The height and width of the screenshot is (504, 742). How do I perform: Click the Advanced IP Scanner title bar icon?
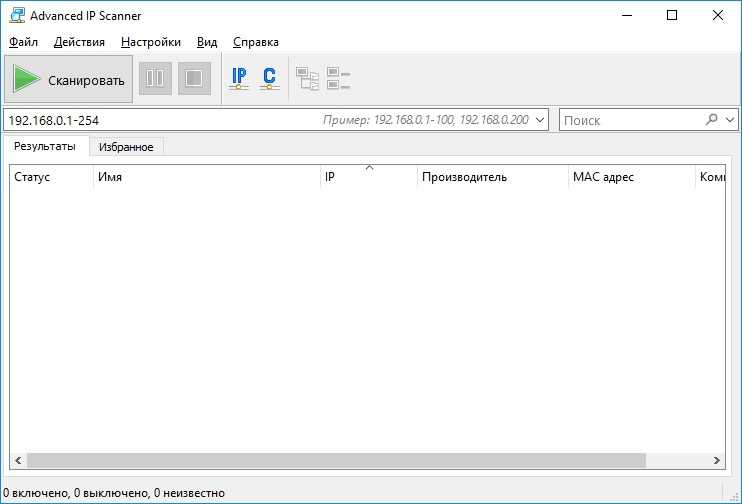pyautogui.click(x=17, y=16)
